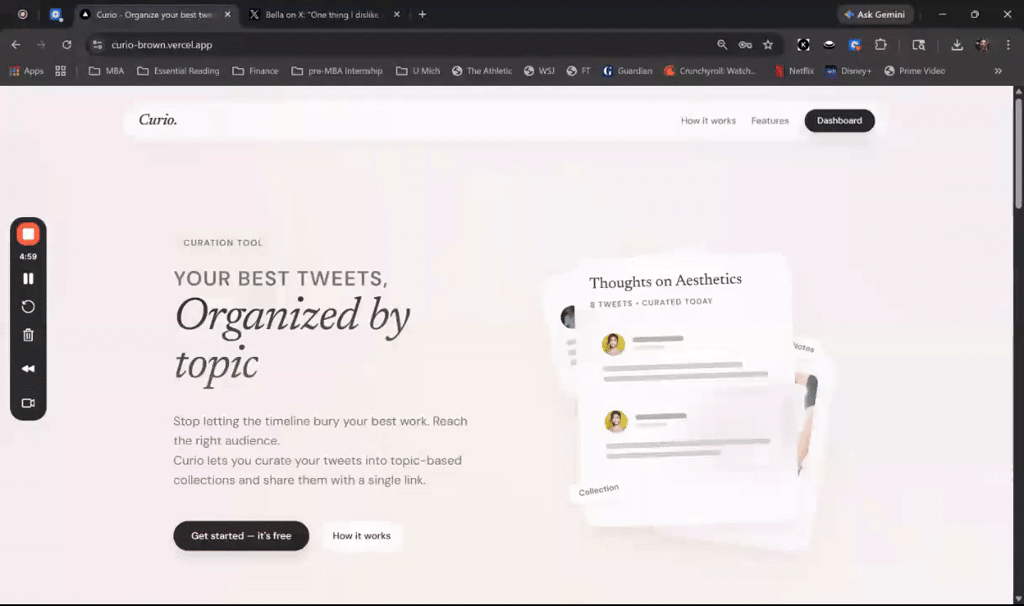Restart the recording from the beginning

[28, 307]
